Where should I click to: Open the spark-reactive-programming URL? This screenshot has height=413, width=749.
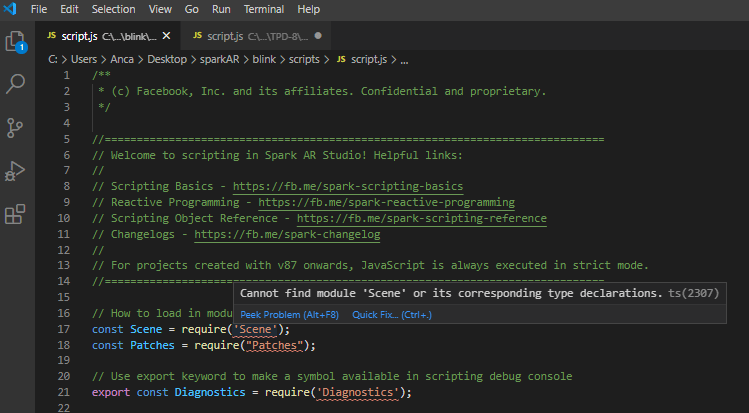[x=386, y=202]
